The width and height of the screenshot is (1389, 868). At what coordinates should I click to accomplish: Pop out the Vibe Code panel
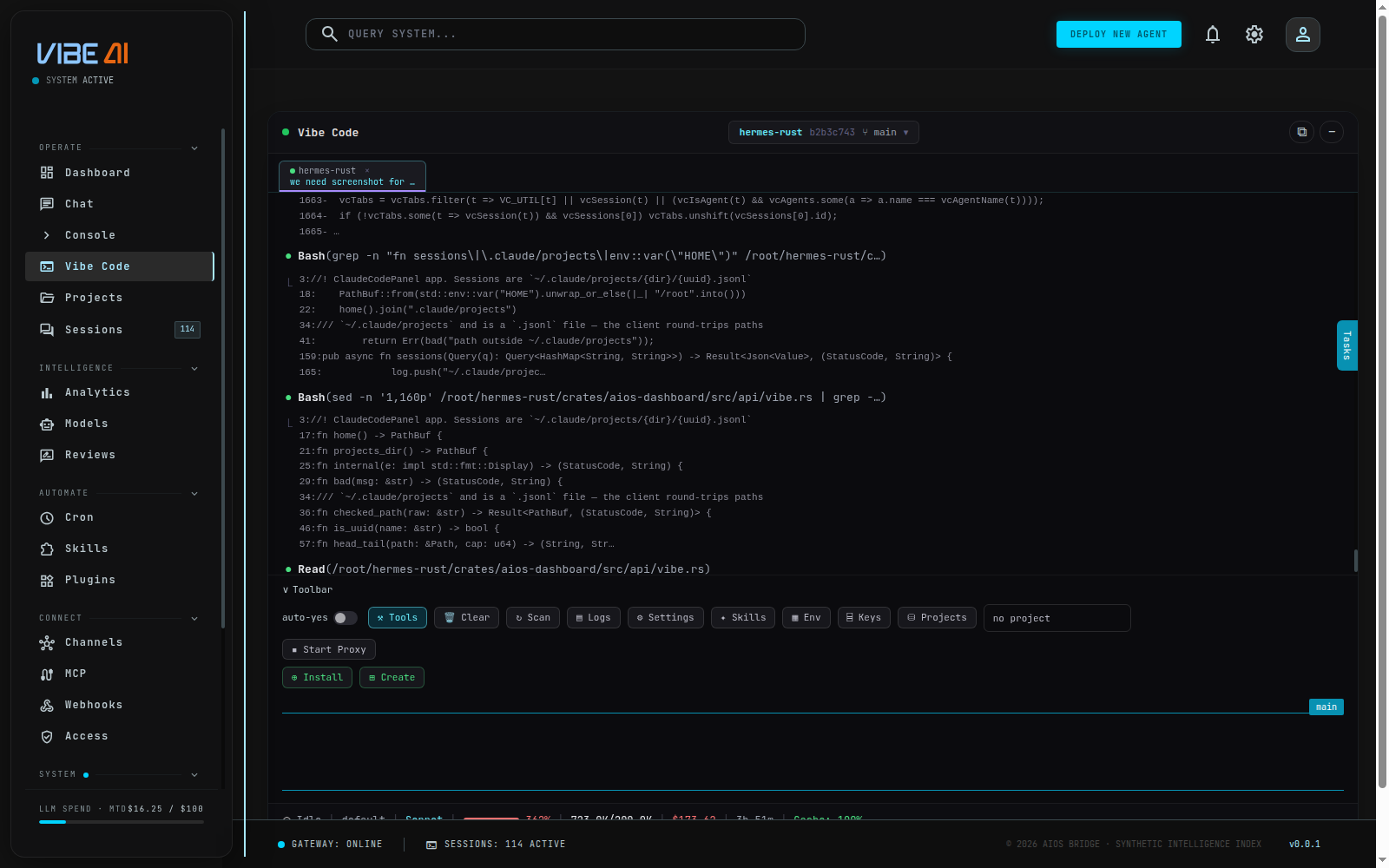(1301, 132)
